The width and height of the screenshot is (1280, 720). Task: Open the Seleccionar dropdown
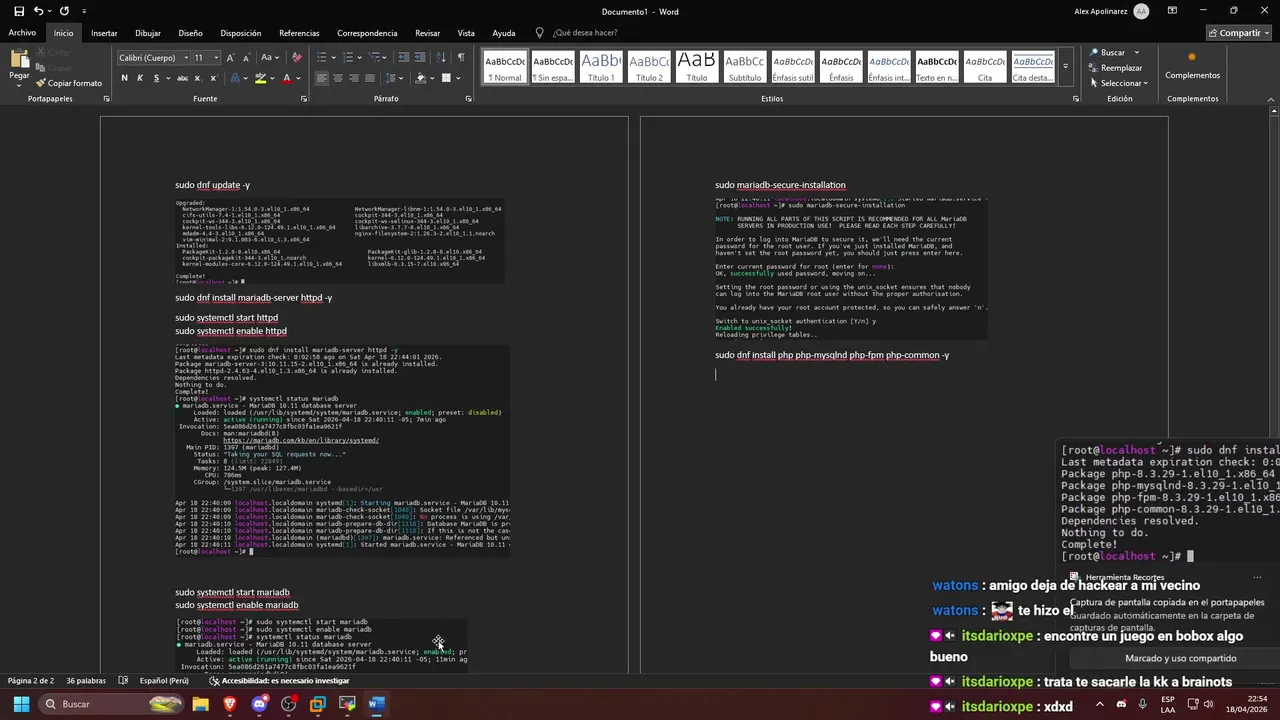click(1118, 83)
